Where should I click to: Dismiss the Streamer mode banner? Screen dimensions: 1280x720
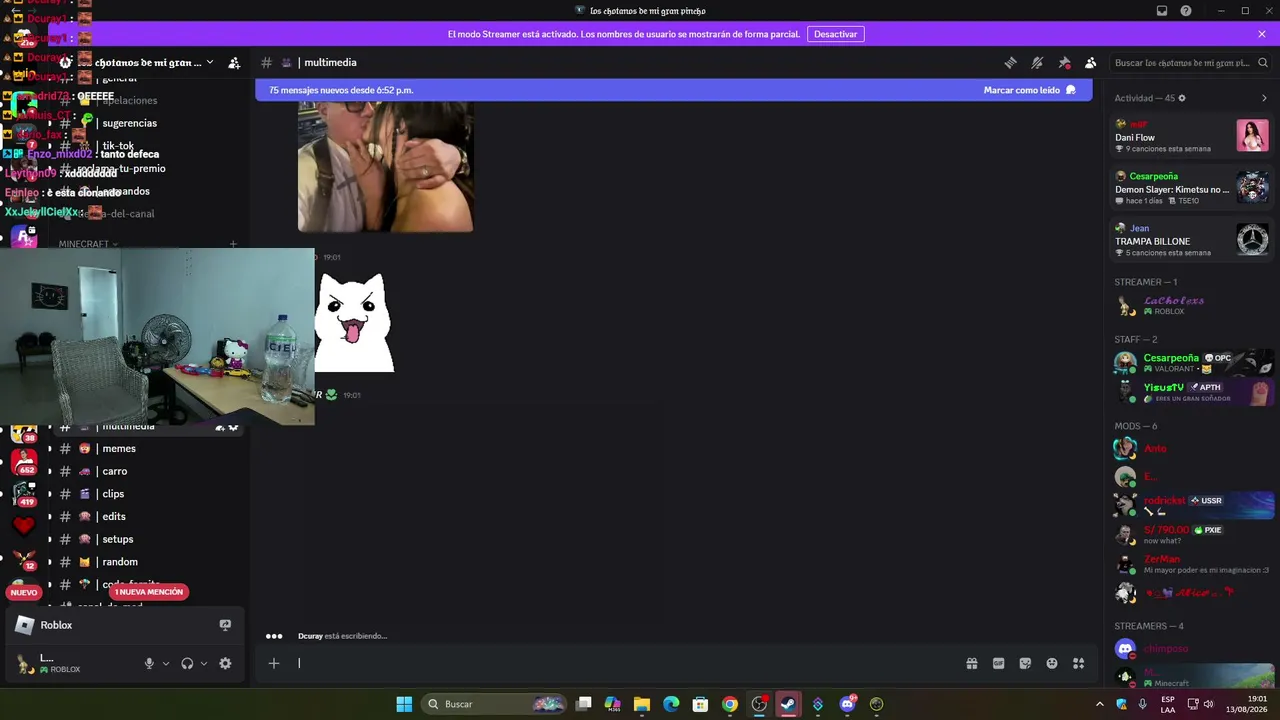(1262, 34)
